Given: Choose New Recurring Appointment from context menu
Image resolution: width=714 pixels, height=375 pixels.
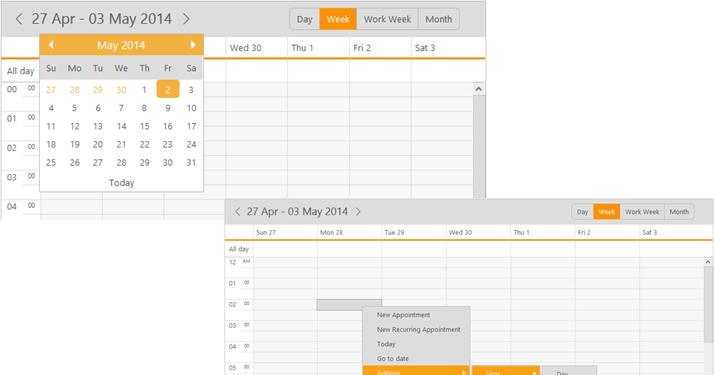Looking at the screenshot, I should (416, 329).
